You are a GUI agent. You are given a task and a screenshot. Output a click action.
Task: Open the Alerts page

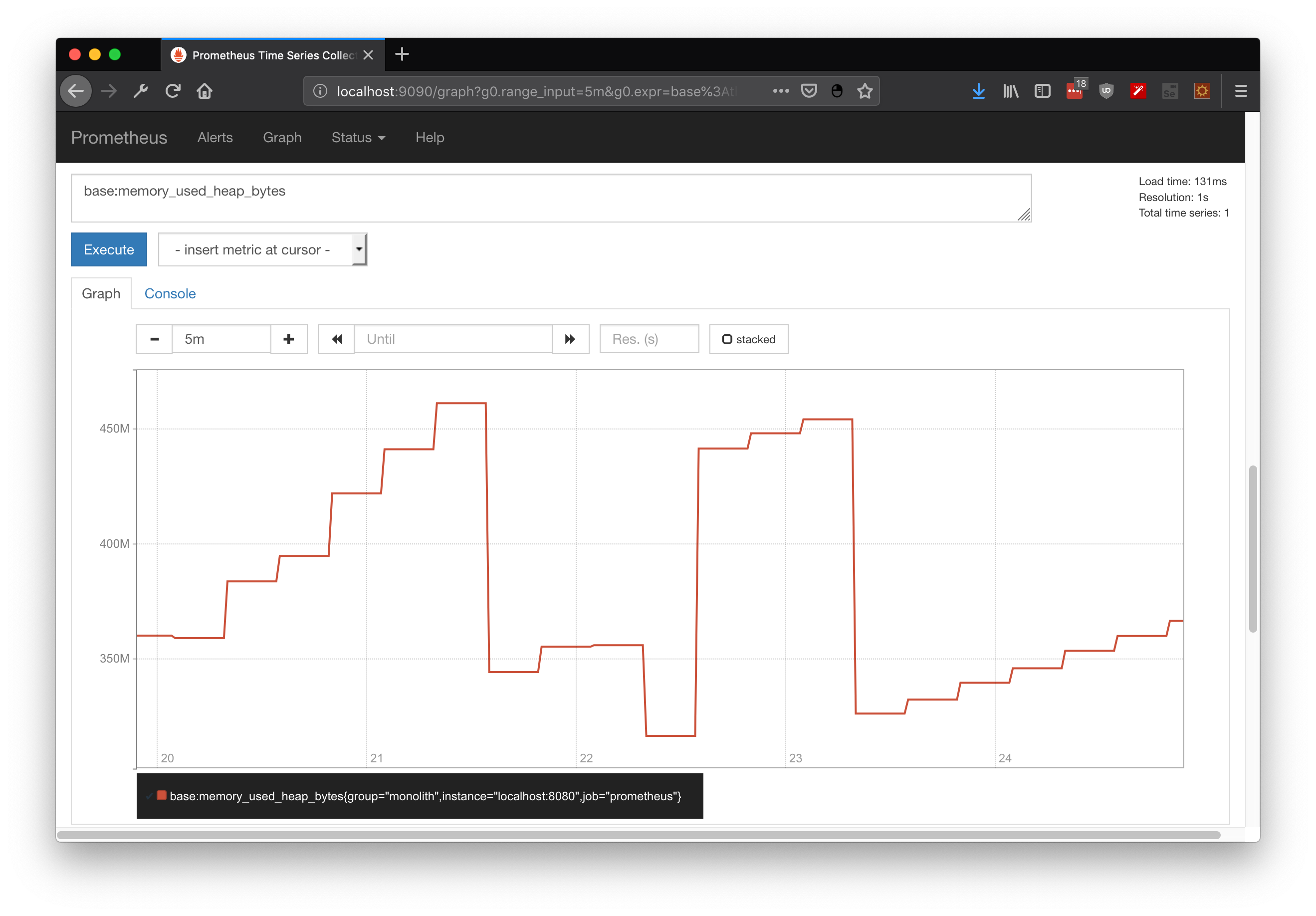tap(215, 138)
